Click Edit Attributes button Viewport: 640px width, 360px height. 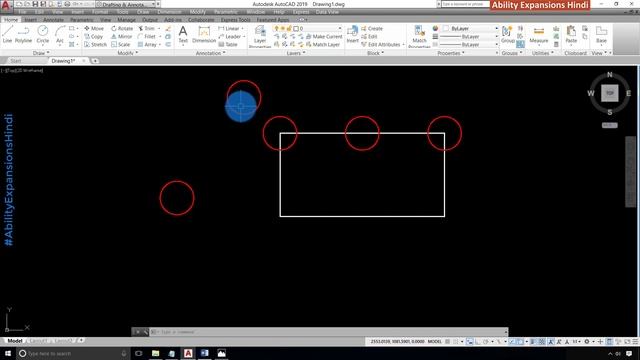(x=381, y=44)
